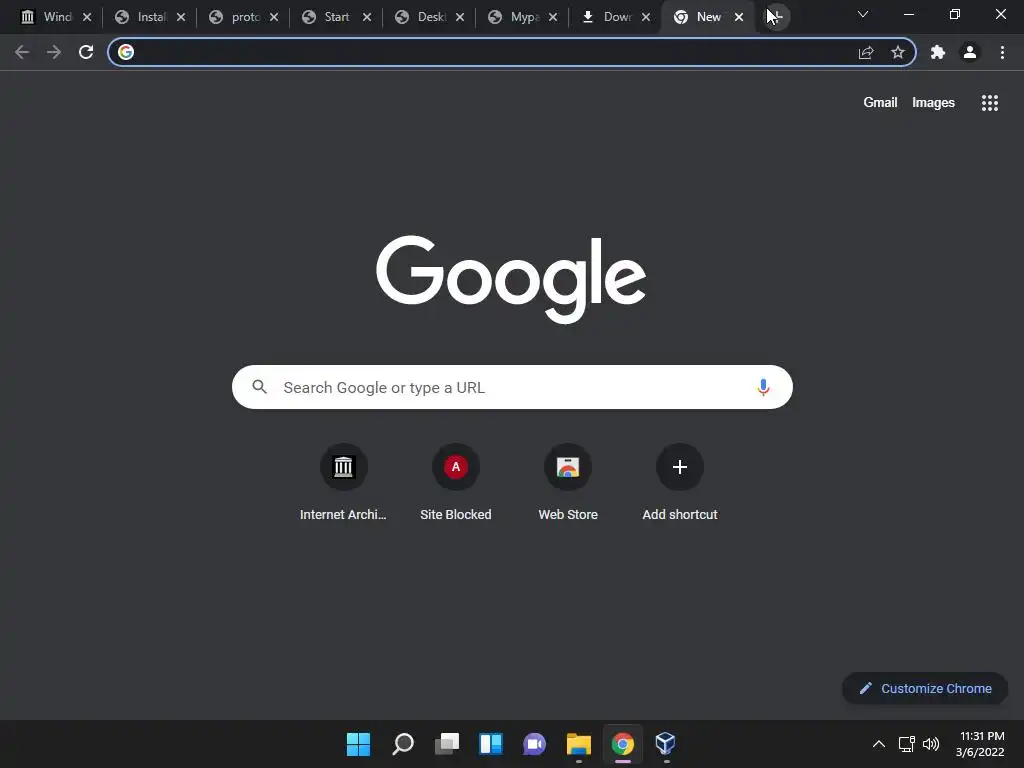1024x768 pixels.
Task: Open the Teams Chat taskbar icon
Action: [534, 744]
